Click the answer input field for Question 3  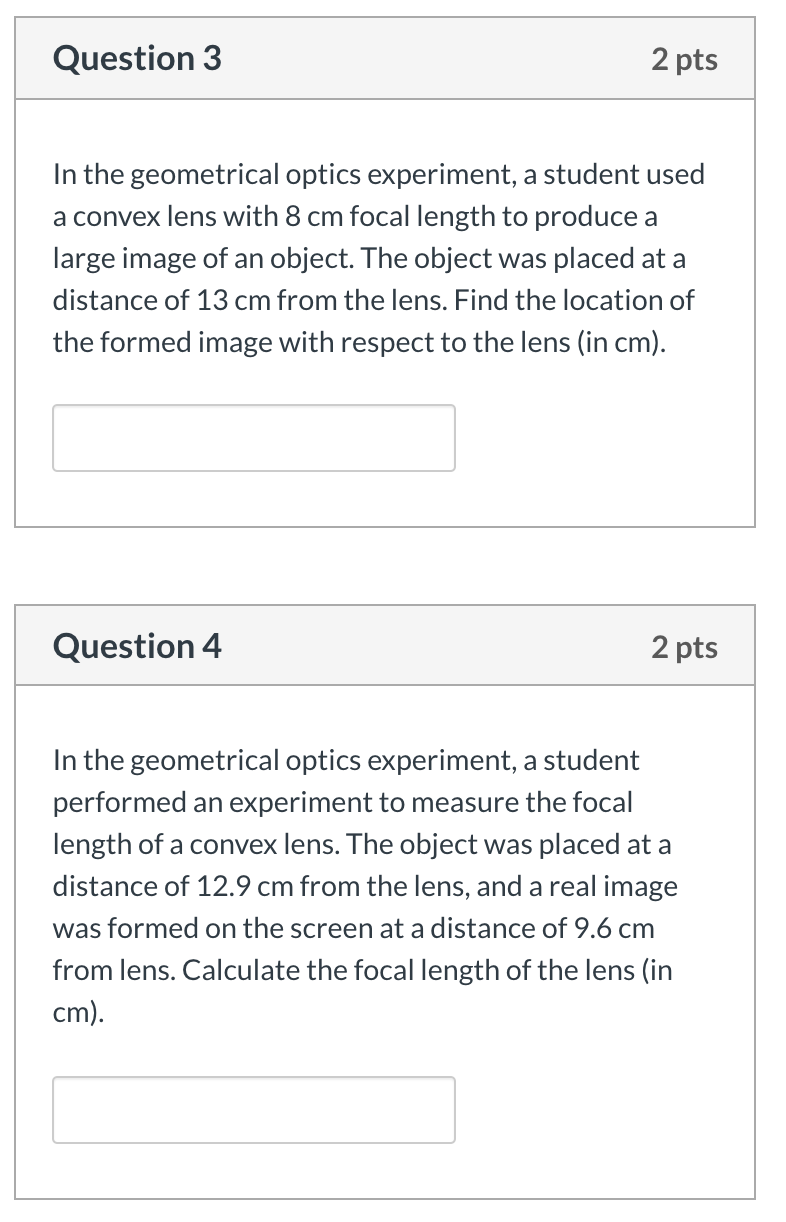point(253,437)
